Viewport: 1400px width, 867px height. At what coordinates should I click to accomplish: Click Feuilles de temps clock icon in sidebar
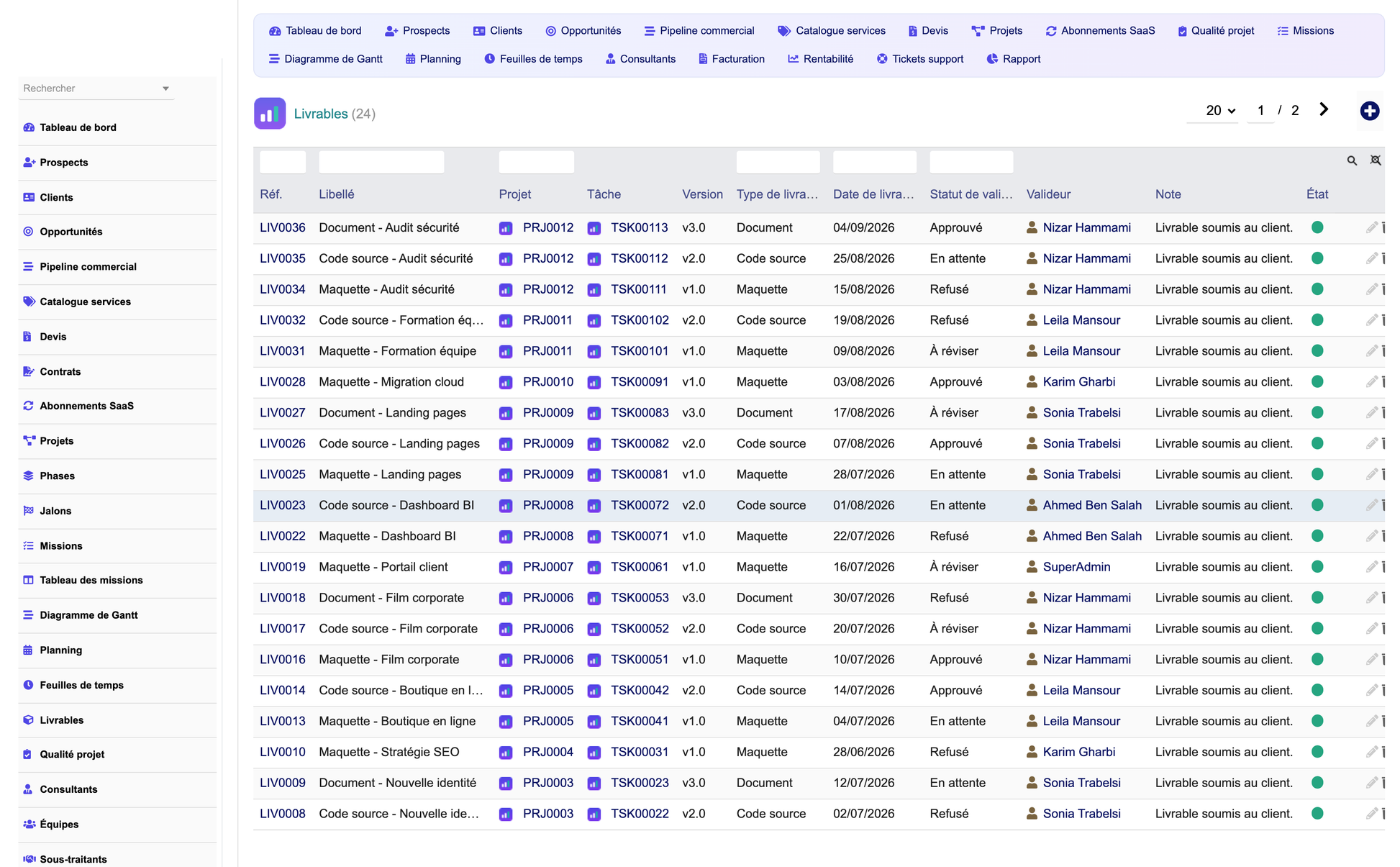pos(29,685)
